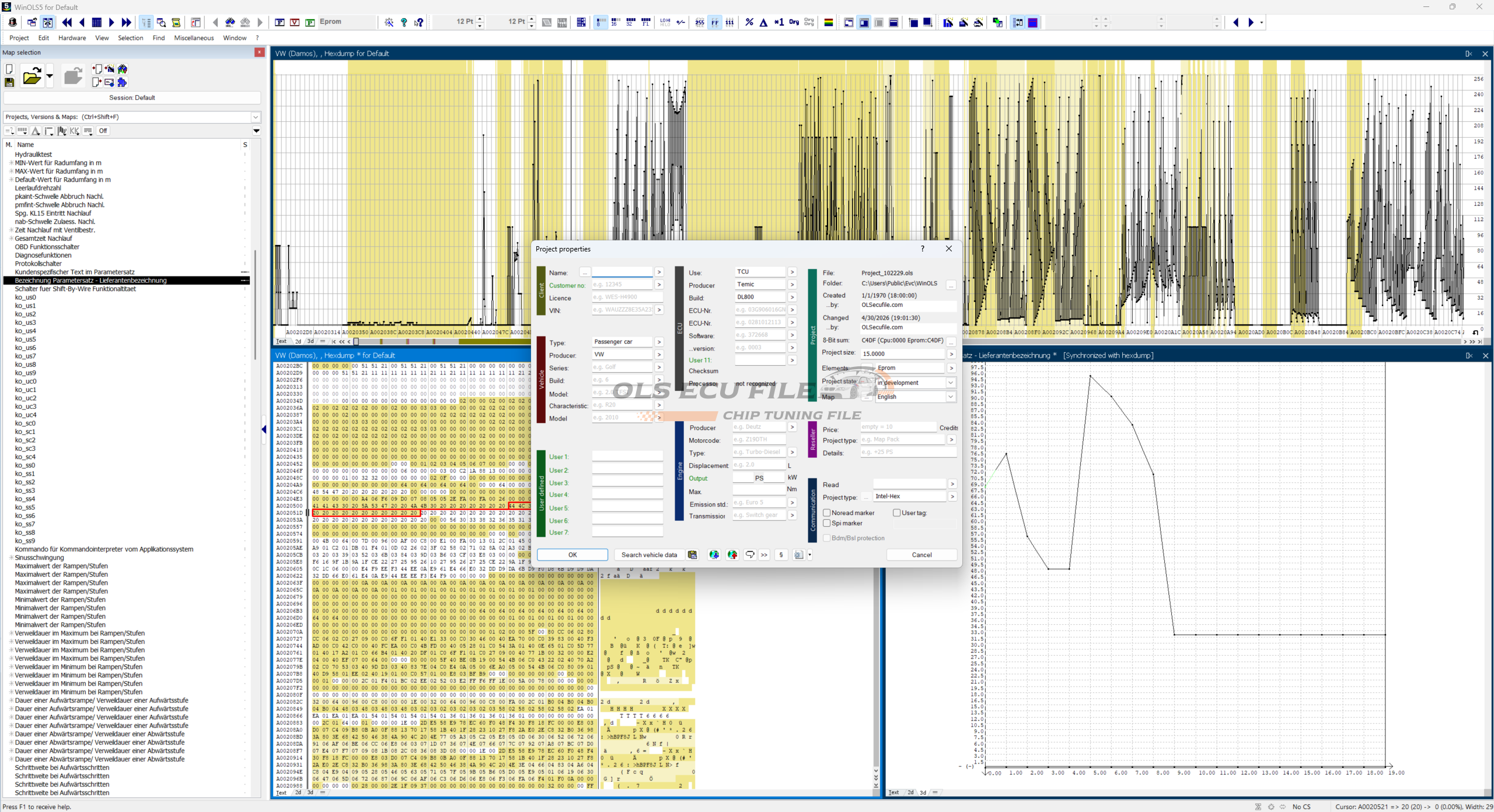Image resolution: width=1494 pixels, height=812 pixels.
Task: Toggle LoHi byte order icon
Action: (665, 22)
